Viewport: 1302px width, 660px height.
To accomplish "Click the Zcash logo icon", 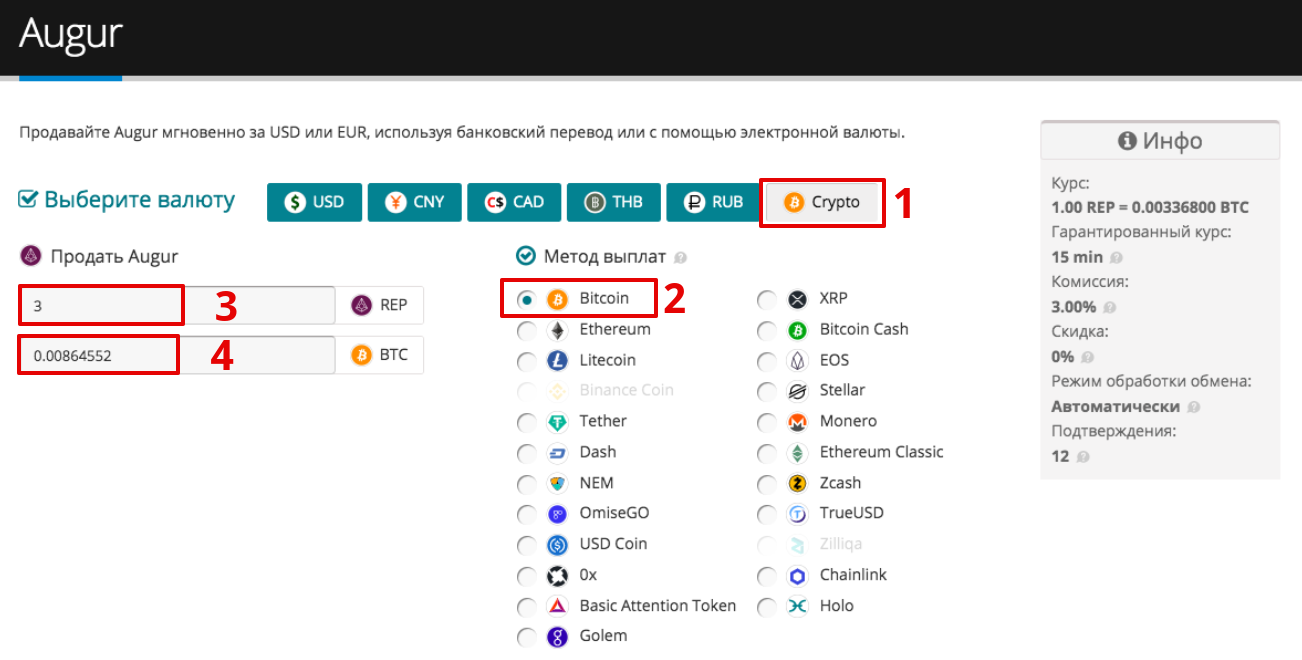I will [x=797, y=484].
